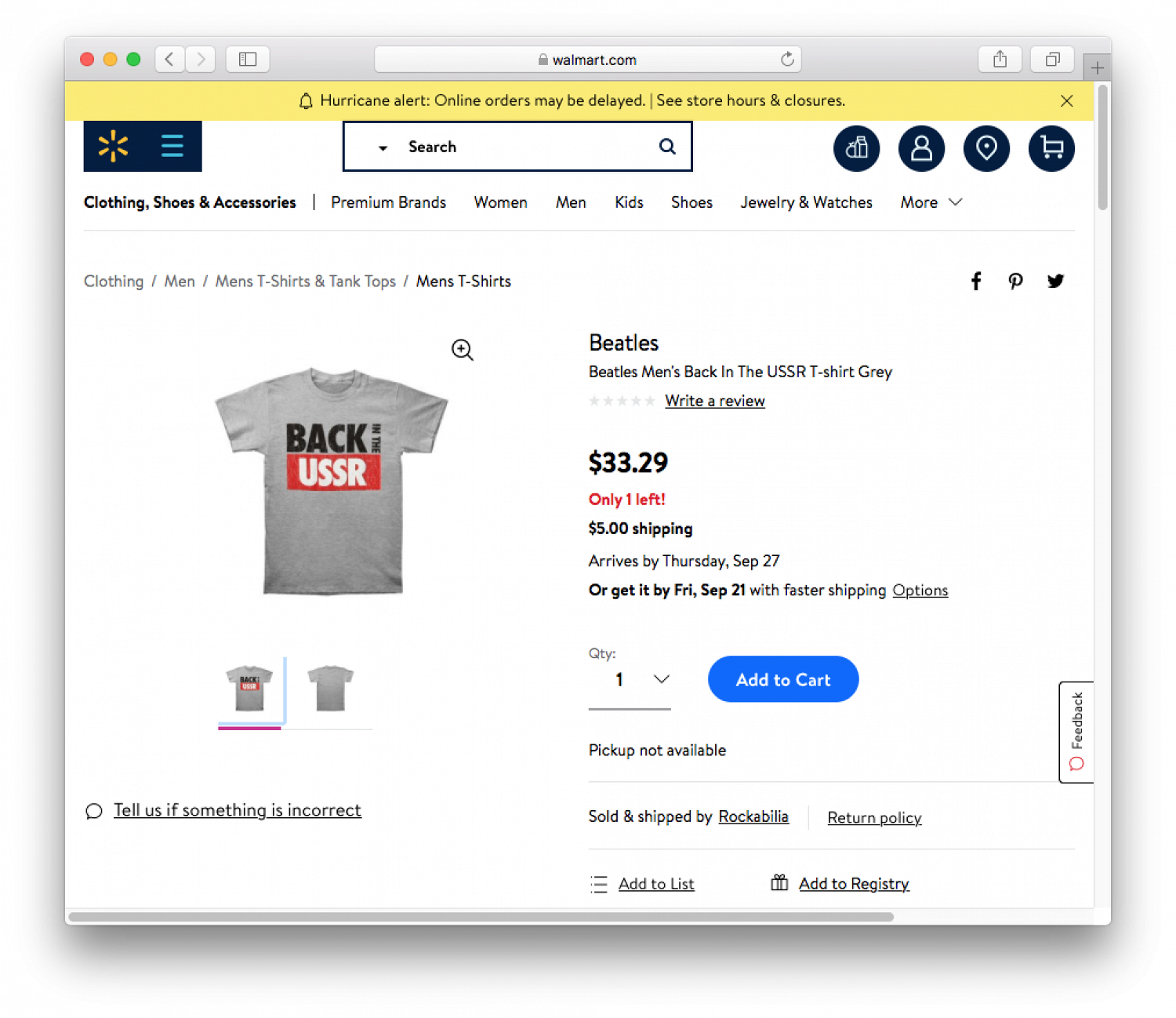Open the hamburger navigation menu

coord(172,146)
